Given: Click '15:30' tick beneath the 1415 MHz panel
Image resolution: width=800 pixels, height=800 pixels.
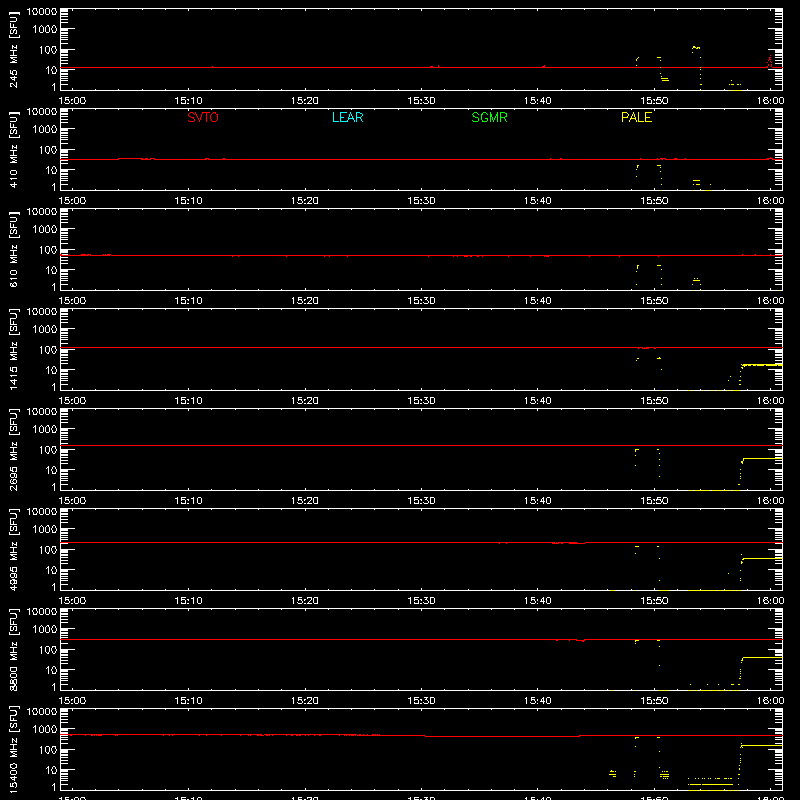Looking at the screenshot, I should (421, 401).
